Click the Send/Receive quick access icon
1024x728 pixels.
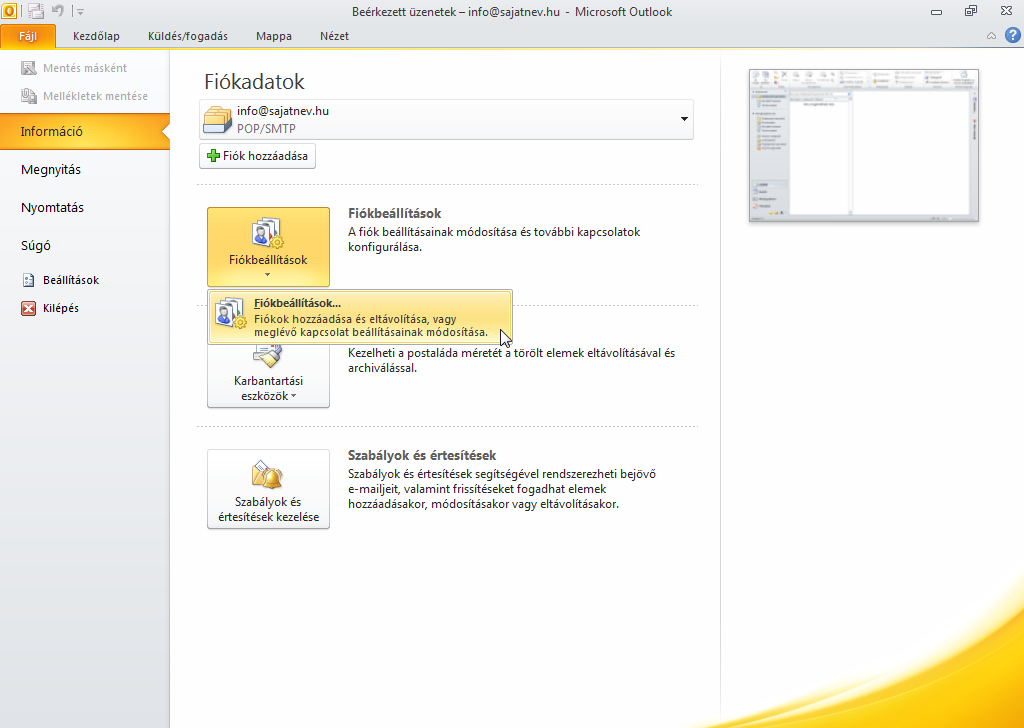click(35, 11)
